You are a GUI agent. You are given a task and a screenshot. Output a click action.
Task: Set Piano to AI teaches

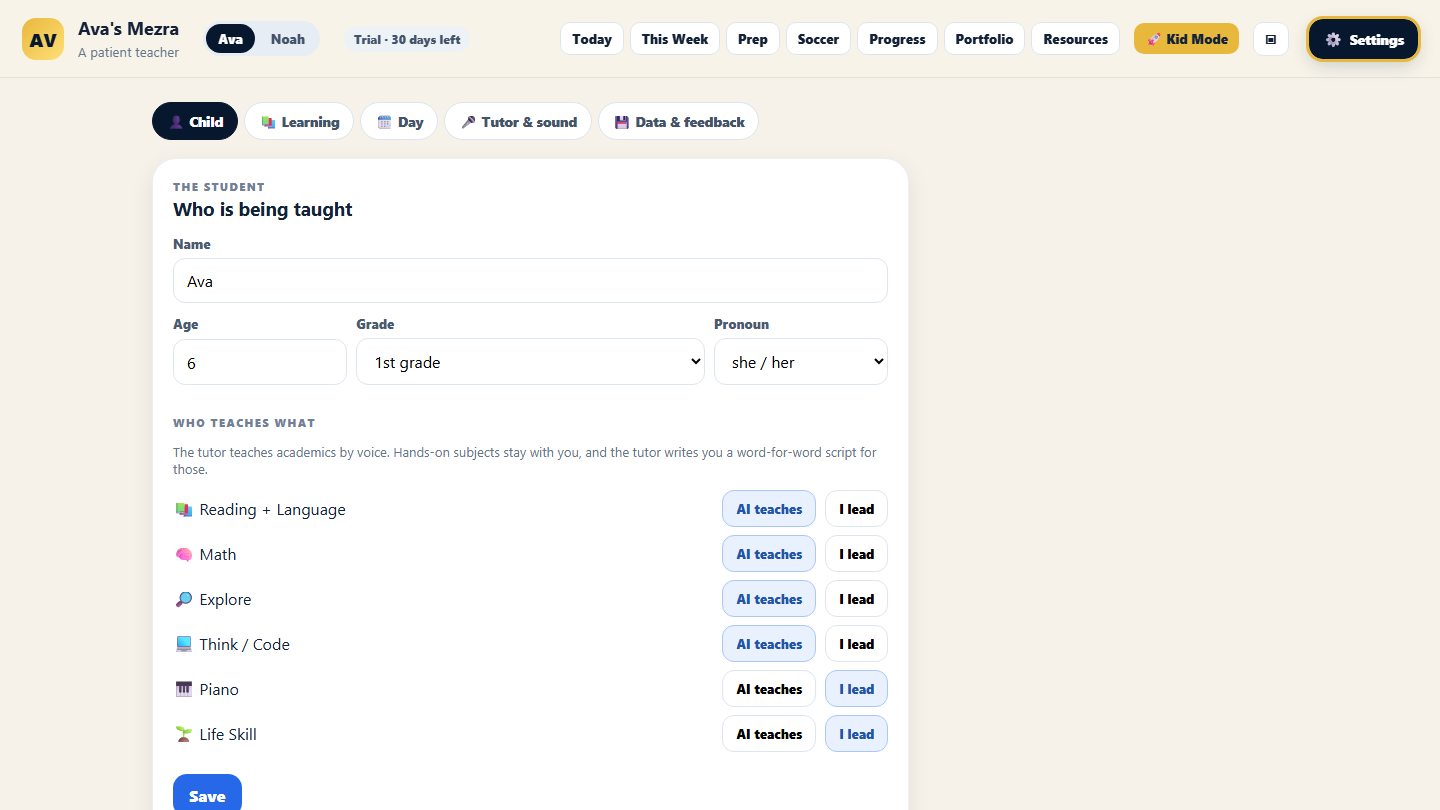click(769, 689)
